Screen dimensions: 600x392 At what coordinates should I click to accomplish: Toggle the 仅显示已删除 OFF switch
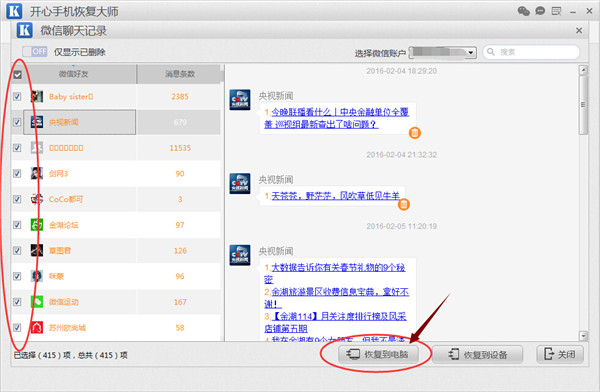click(x=34, y=52)
